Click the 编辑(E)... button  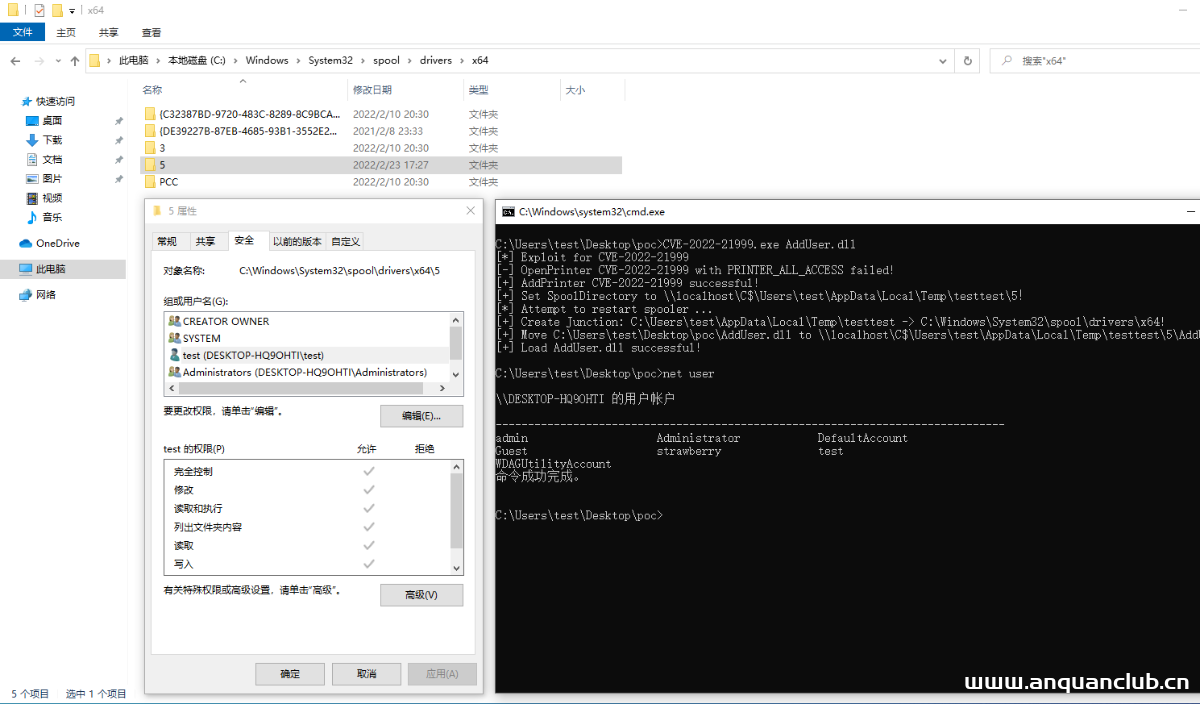coord(421,416)
